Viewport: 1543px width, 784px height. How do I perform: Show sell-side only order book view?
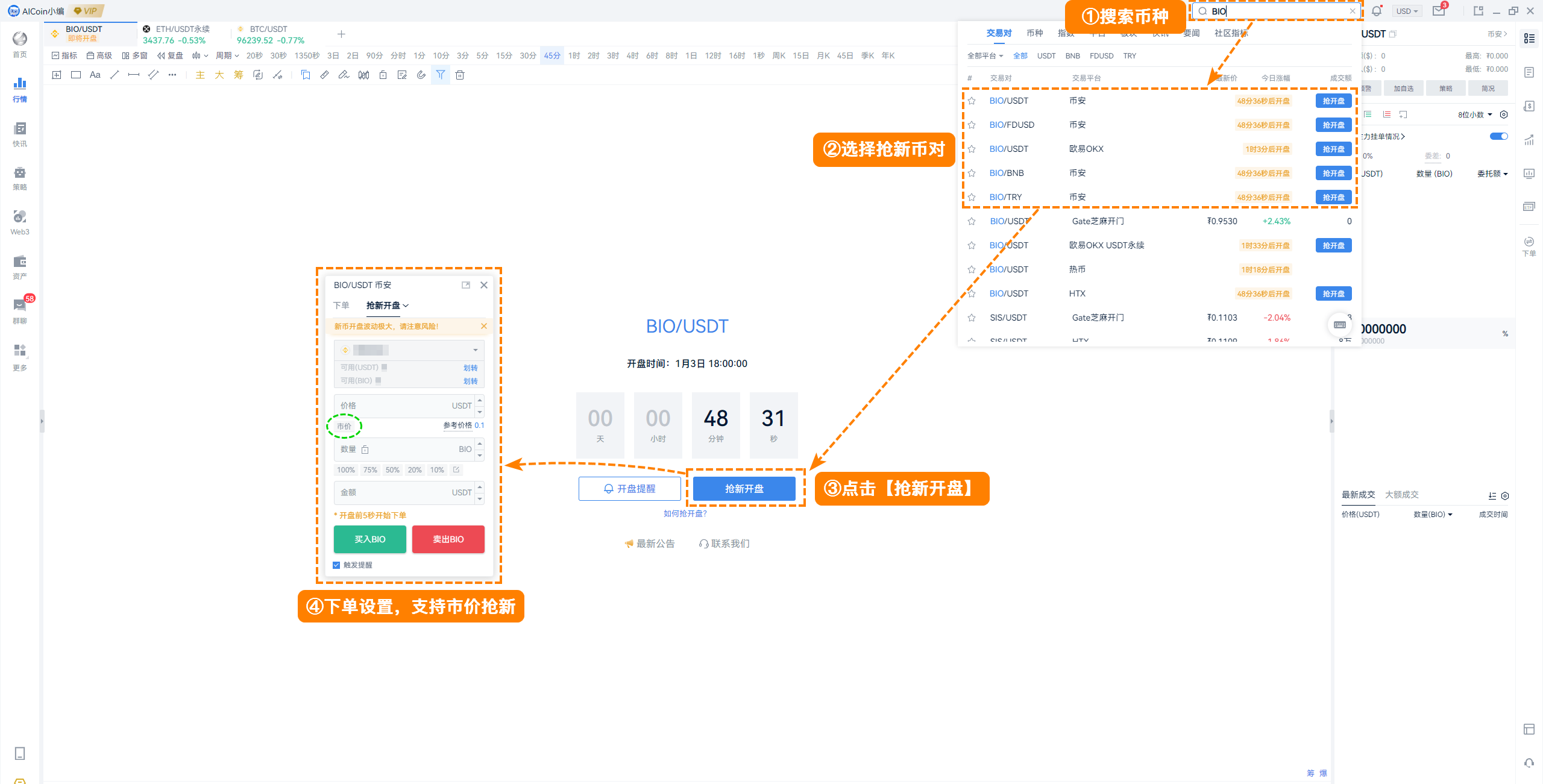tap(1387, 114)
